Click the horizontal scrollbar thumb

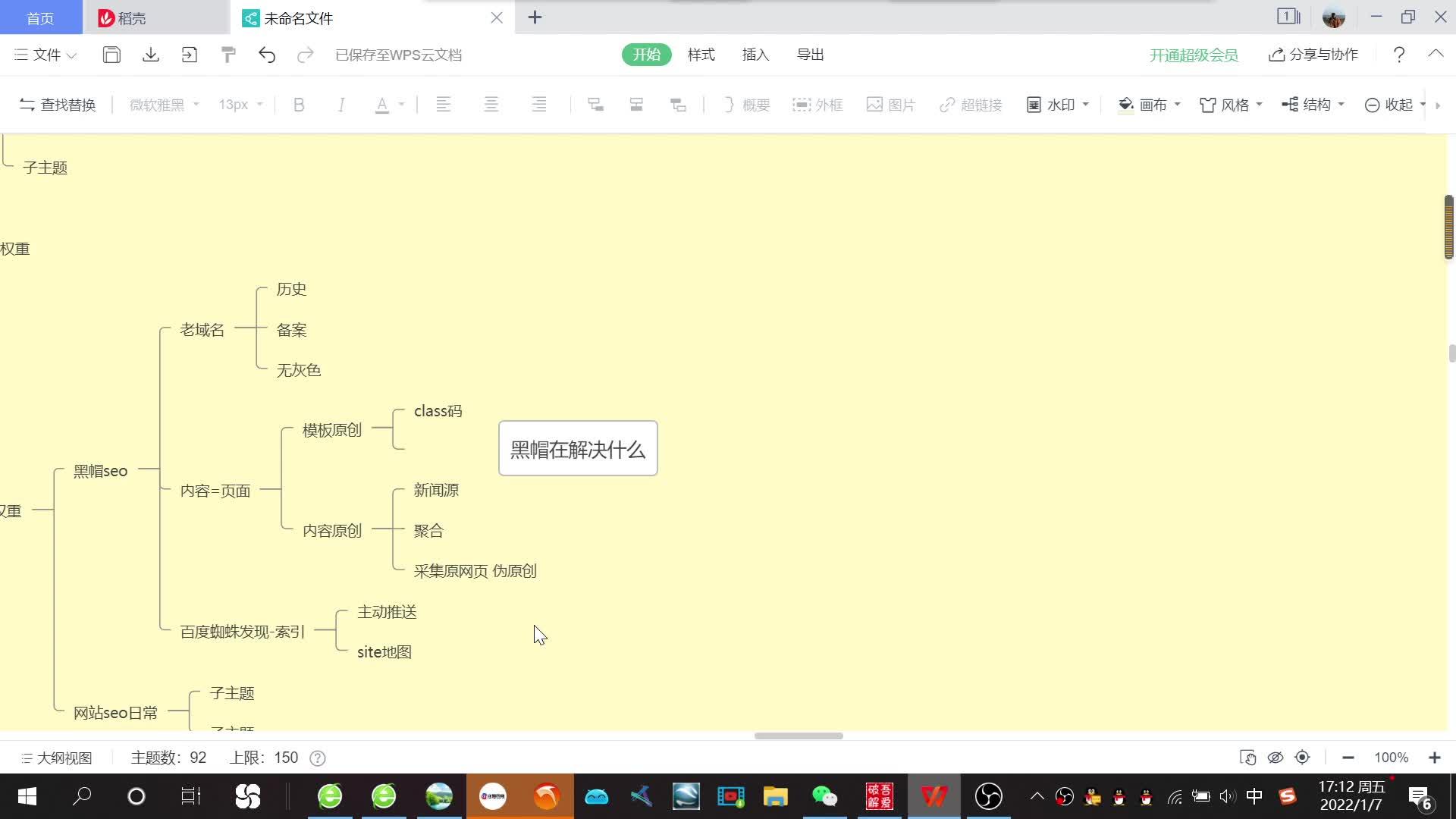coord(799,736)
